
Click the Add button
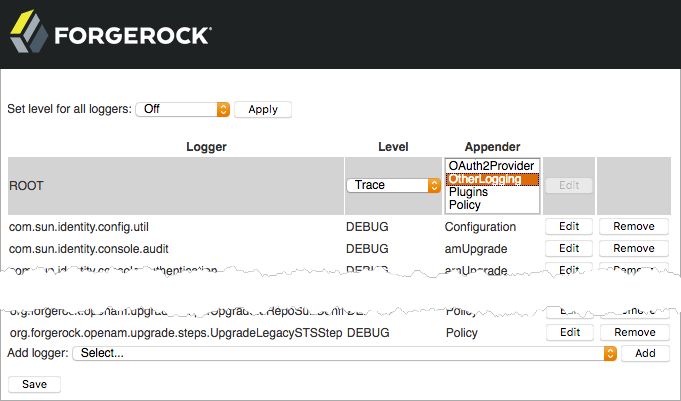pyautogui.click(x=645, y=353)
